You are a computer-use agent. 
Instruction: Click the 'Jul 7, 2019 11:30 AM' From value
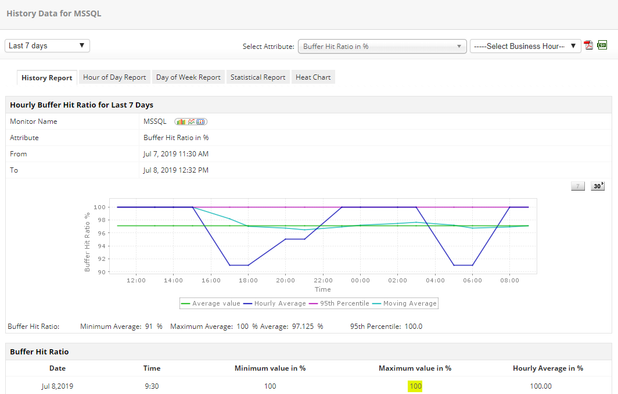(176, 154)
